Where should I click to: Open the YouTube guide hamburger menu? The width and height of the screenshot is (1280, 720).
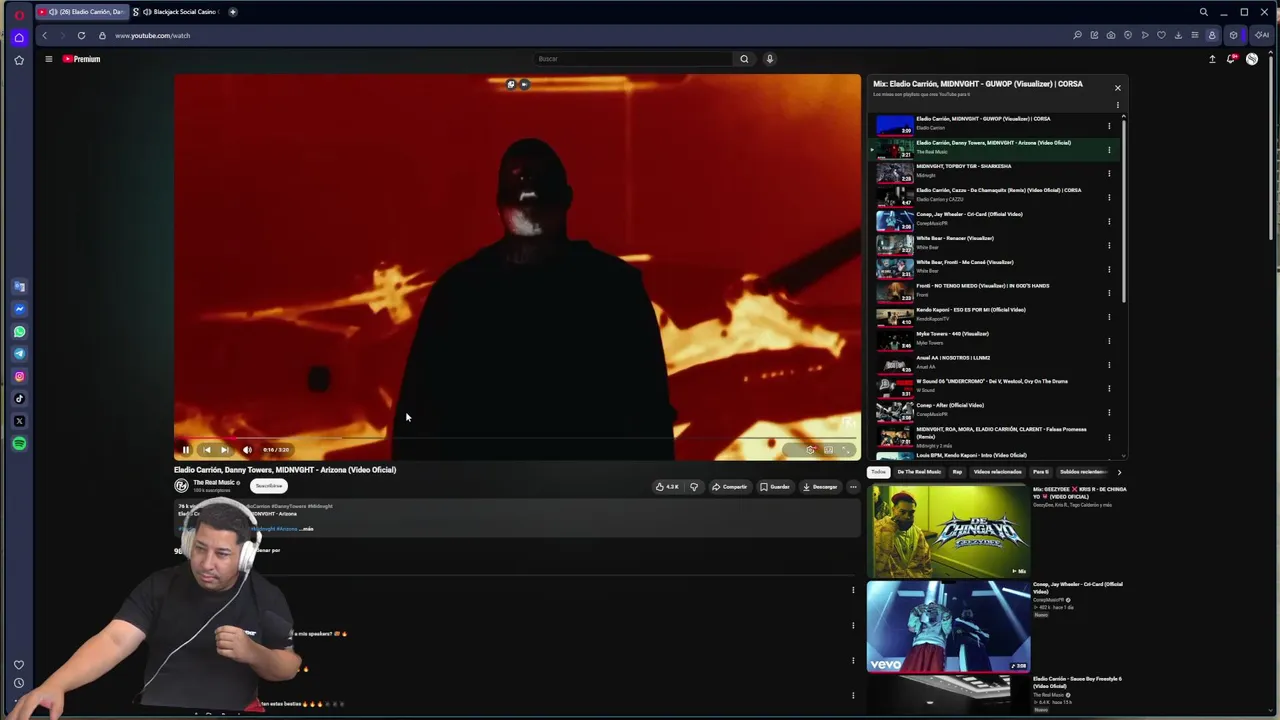(x=48, y=59)
